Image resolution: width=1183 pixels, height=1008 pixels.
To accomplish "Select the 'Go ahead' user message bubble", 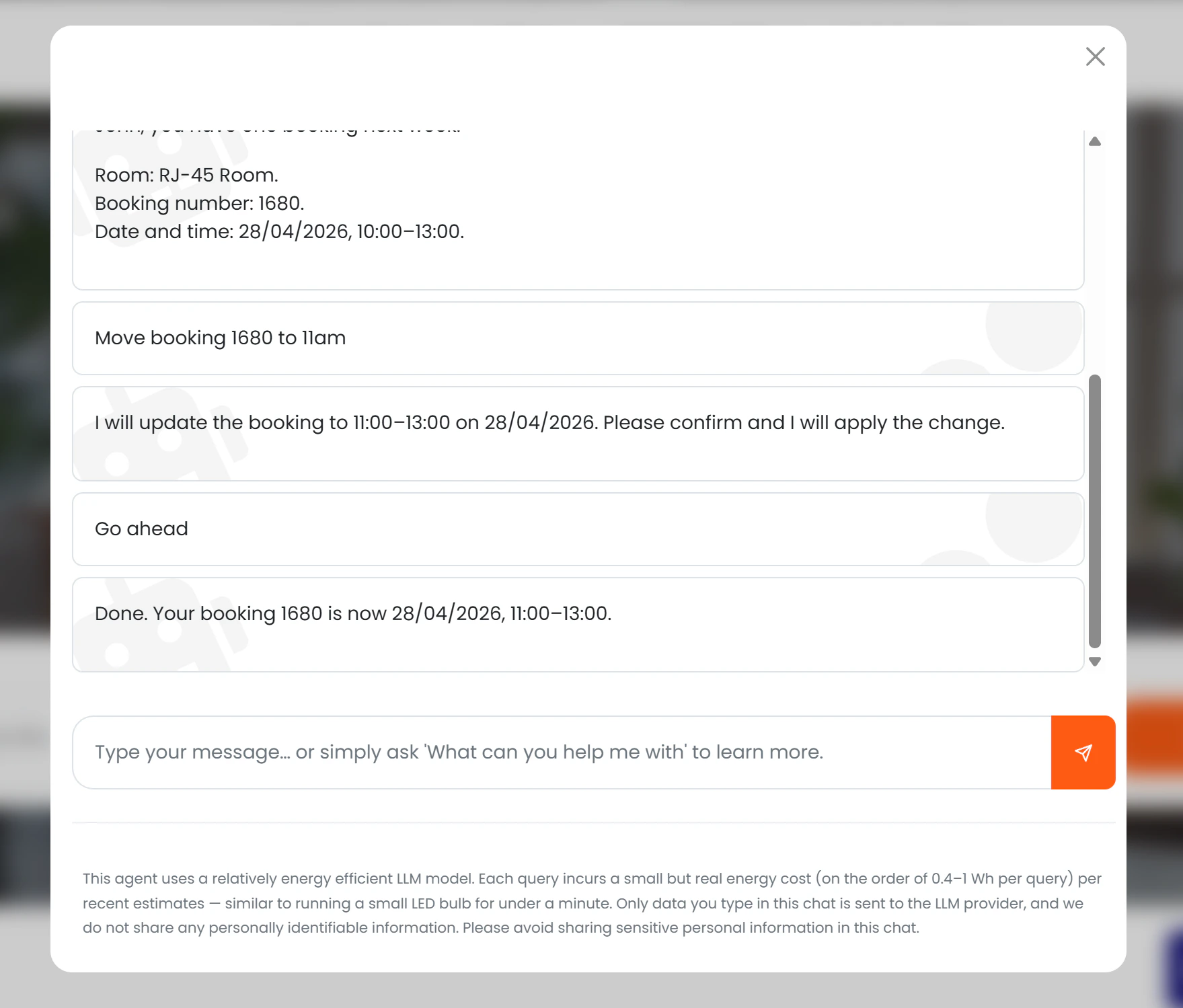I will (578, 529).
